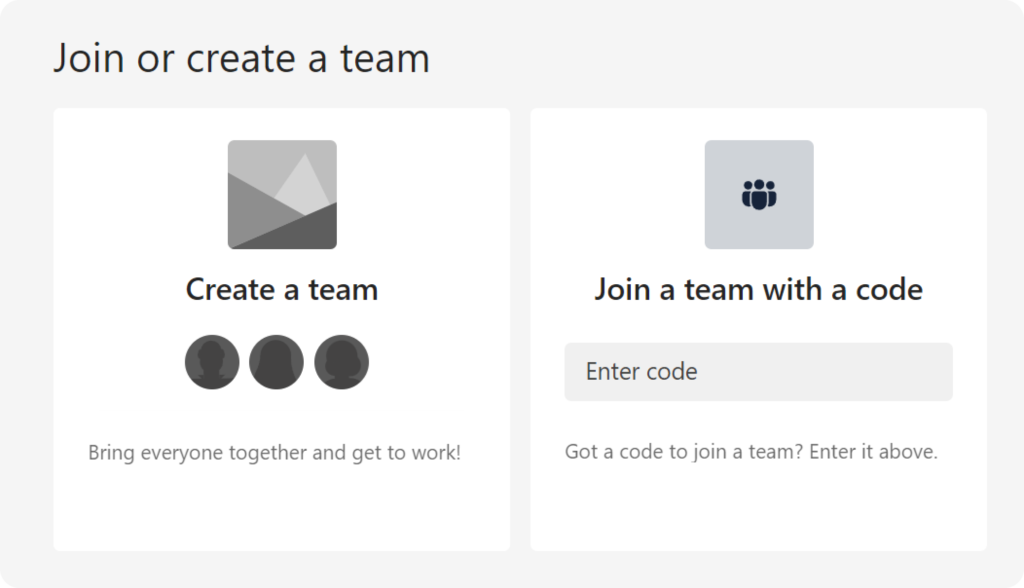Click the Create a team heading text
Image resolution: width=1024 pixels, height=588 pixels.
pos(283,290)
